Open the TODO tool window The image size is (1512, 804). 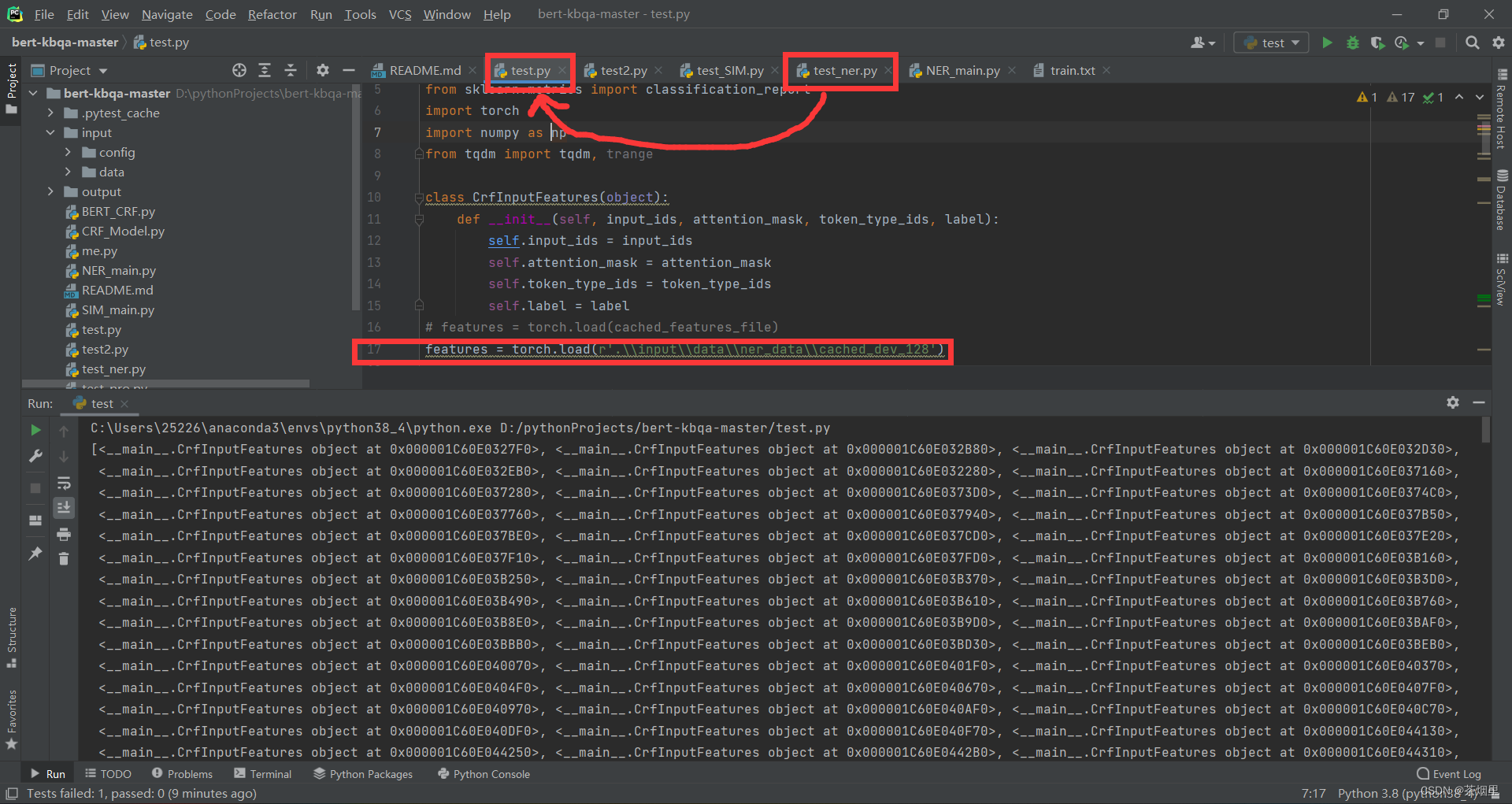tap(108, 774)
